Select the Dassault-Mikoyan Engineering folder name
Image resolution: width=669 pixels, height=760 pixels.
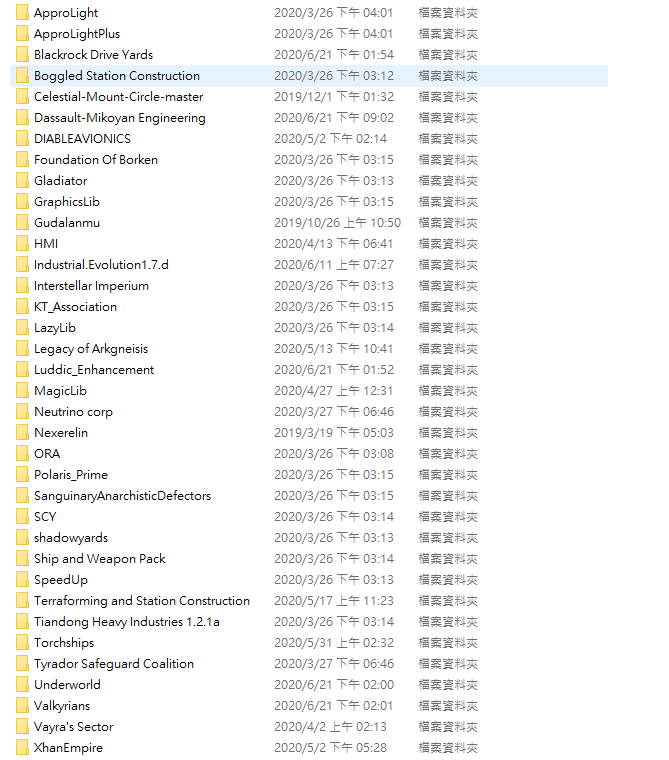[119, 118]
